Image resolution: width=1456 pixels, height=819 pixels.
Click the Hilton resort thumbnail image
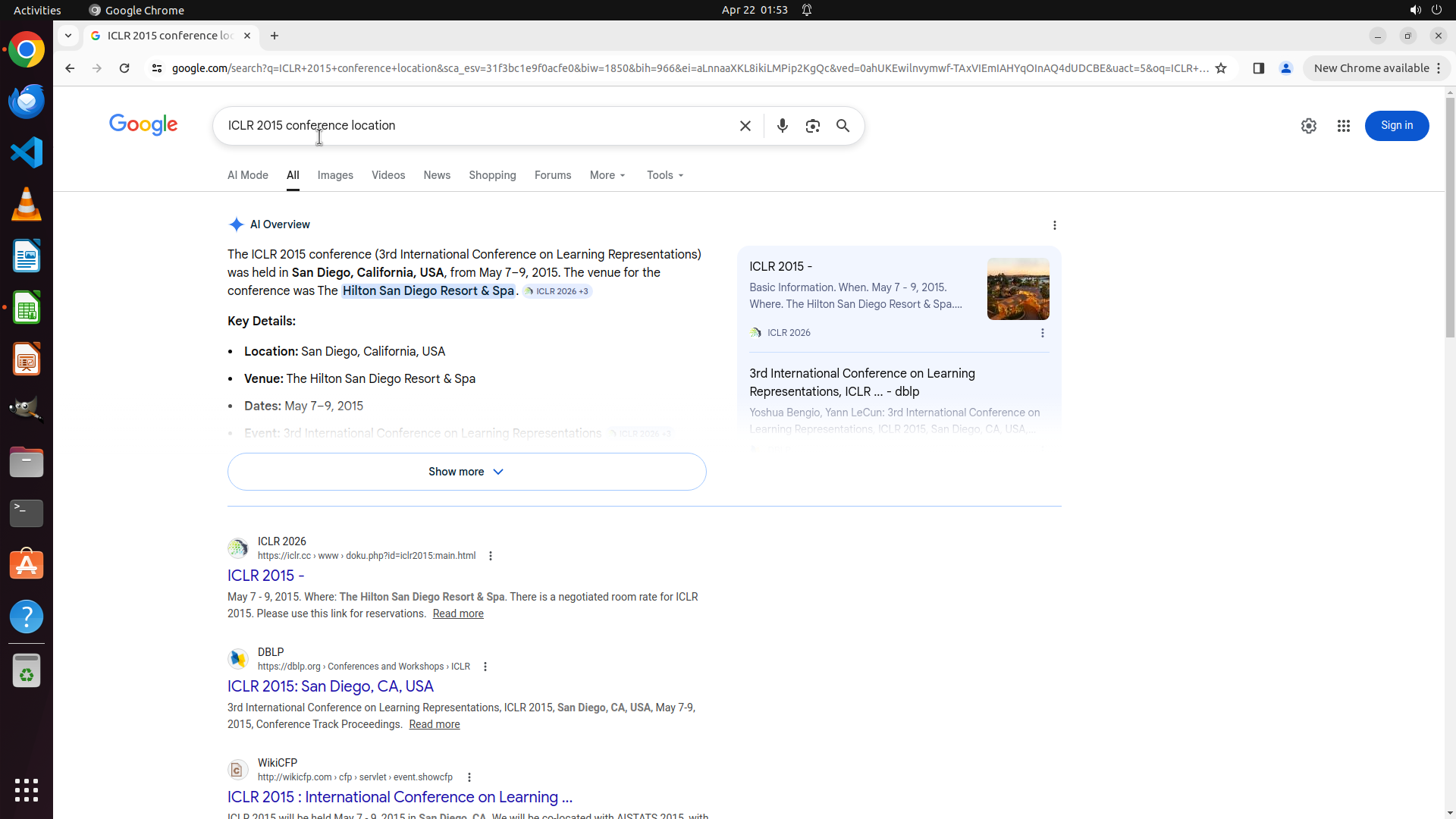(1018, 289)
